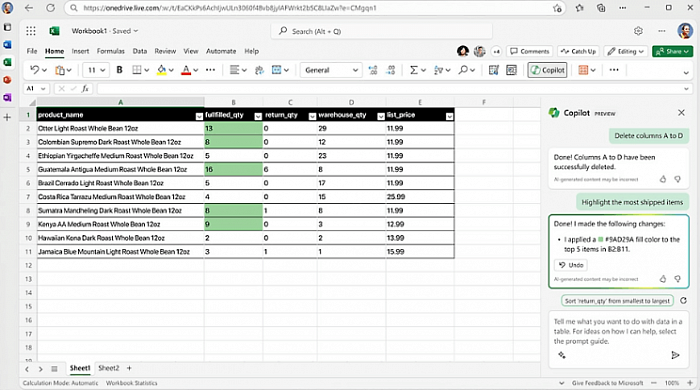The width and height of the screenshot is (700, 390).
Task: Switch to the Formulas ribbon tab
Action: click(x=111, y=51)
